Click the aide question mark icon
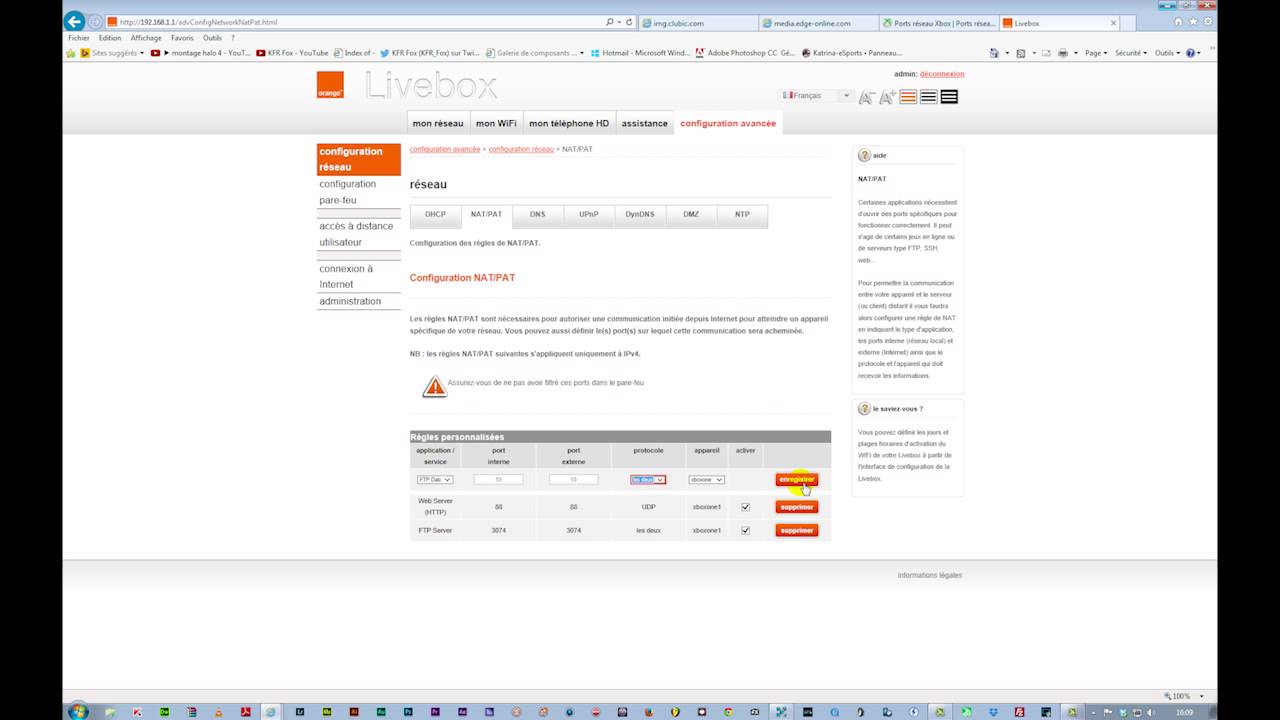The height and width of the screenshot is (720, 1280). pos(864,156)
